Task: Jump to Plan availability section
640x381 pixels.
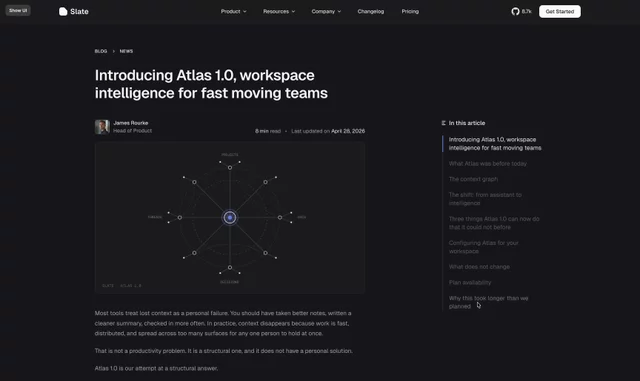Action: [x=470, y=283]
